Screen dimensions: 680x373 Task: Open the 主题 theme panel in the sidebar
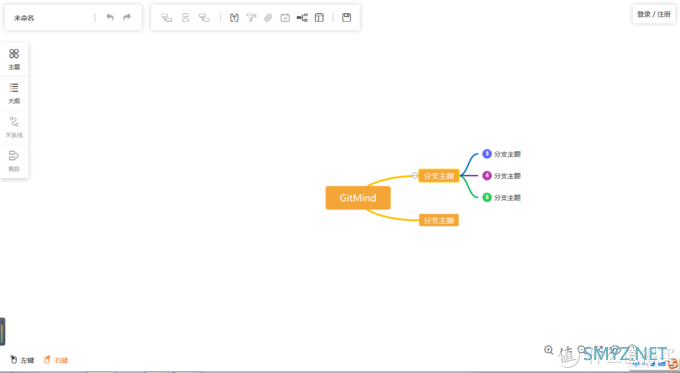pyautogui.click(x=14, y=59)
